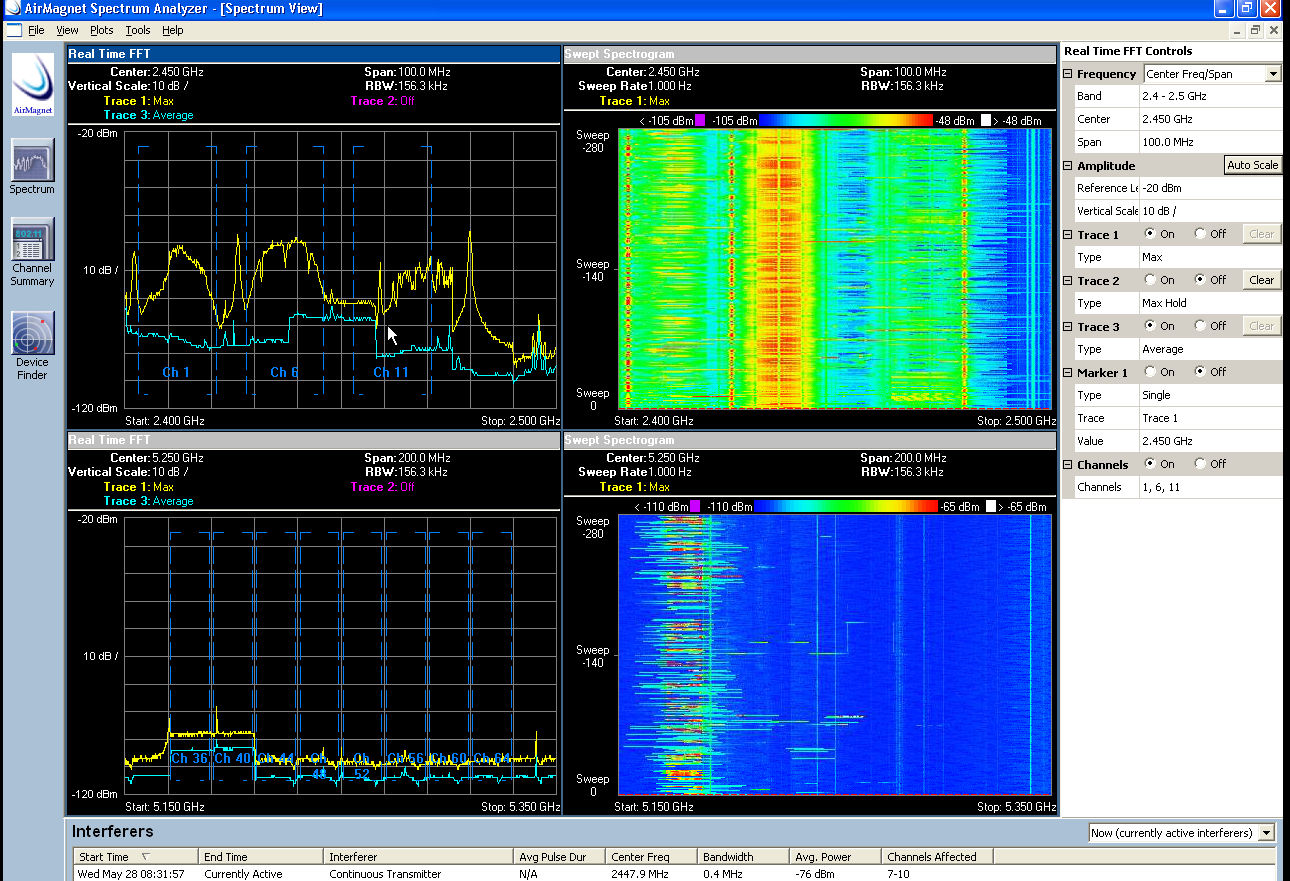
Task: Collapse the Channels section
Action: (x=1068, y=465)
